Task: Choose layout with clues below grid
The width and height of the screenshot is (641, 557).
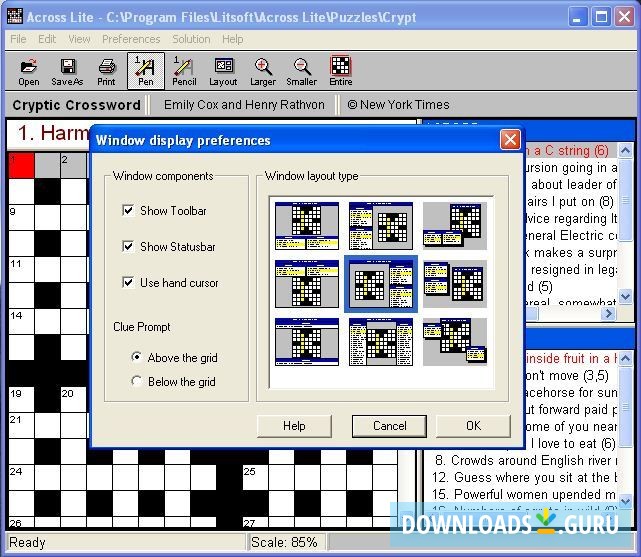Action: tap(307, 226)
